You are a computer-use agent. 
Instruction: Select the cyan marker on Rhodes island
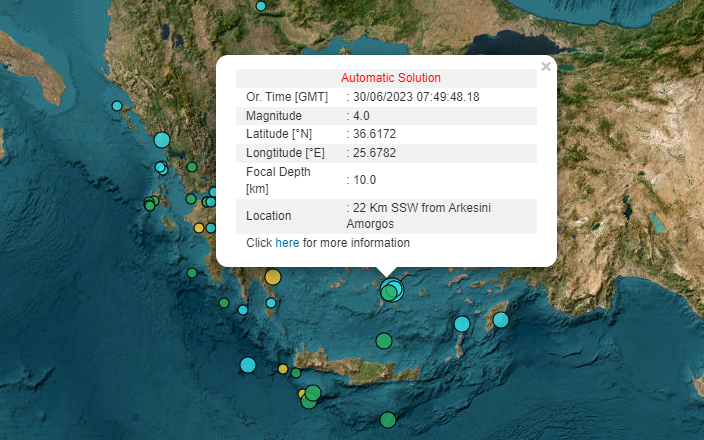pos(500,320)
